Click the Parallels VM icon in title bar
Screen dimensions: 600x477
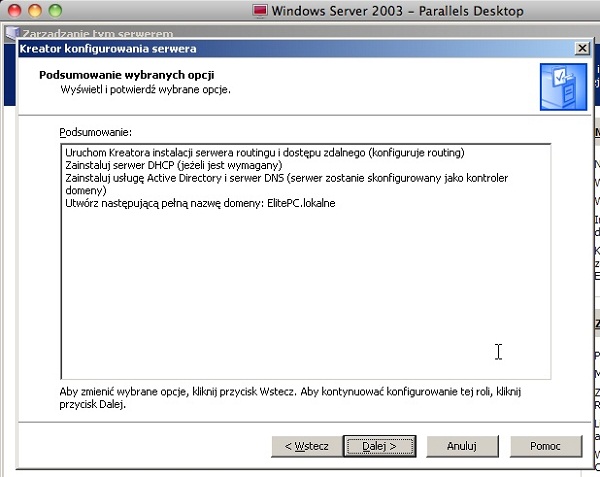[x=260, y=10]
